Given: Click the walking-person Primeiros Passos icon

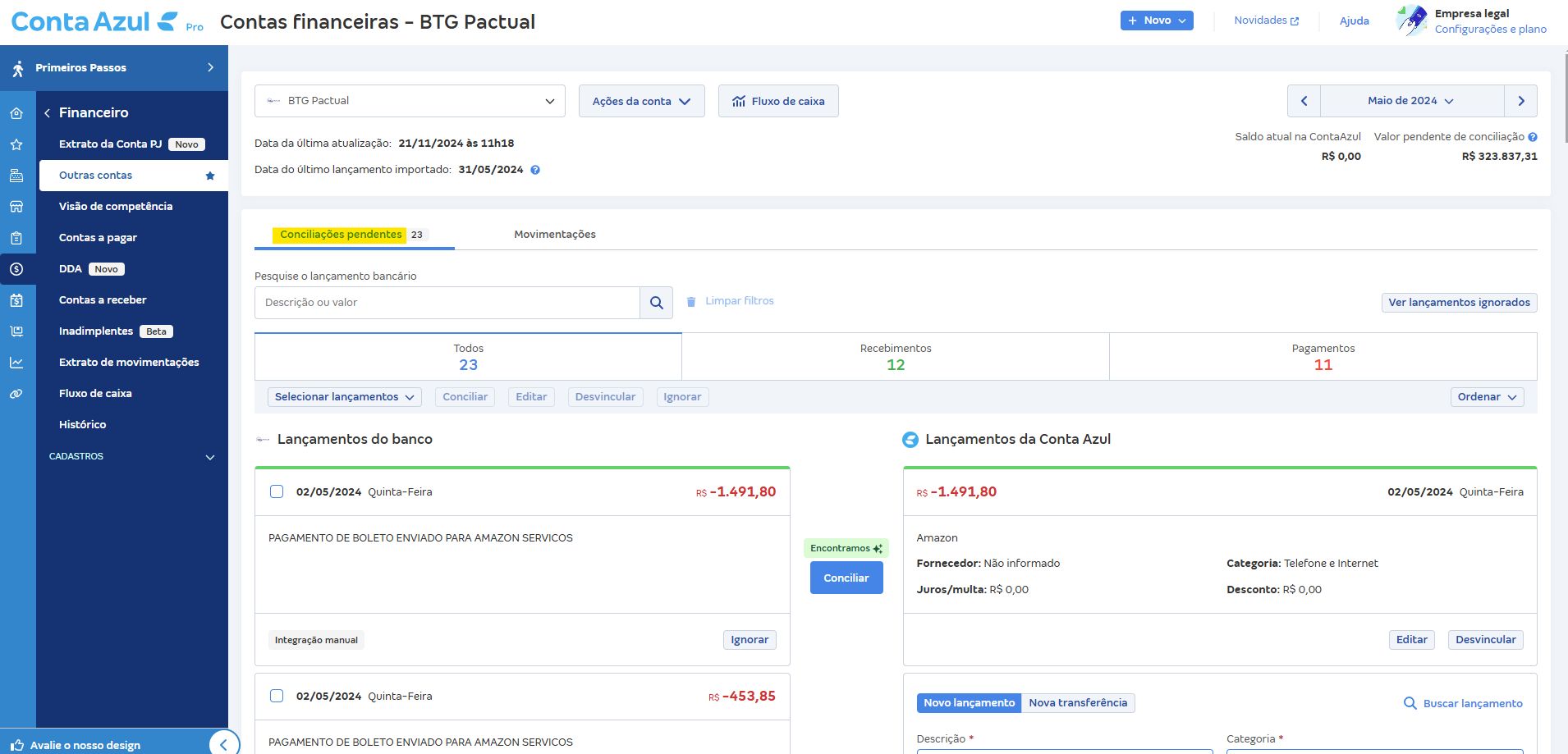Looking at the screenshot, I should coord(18,68).
